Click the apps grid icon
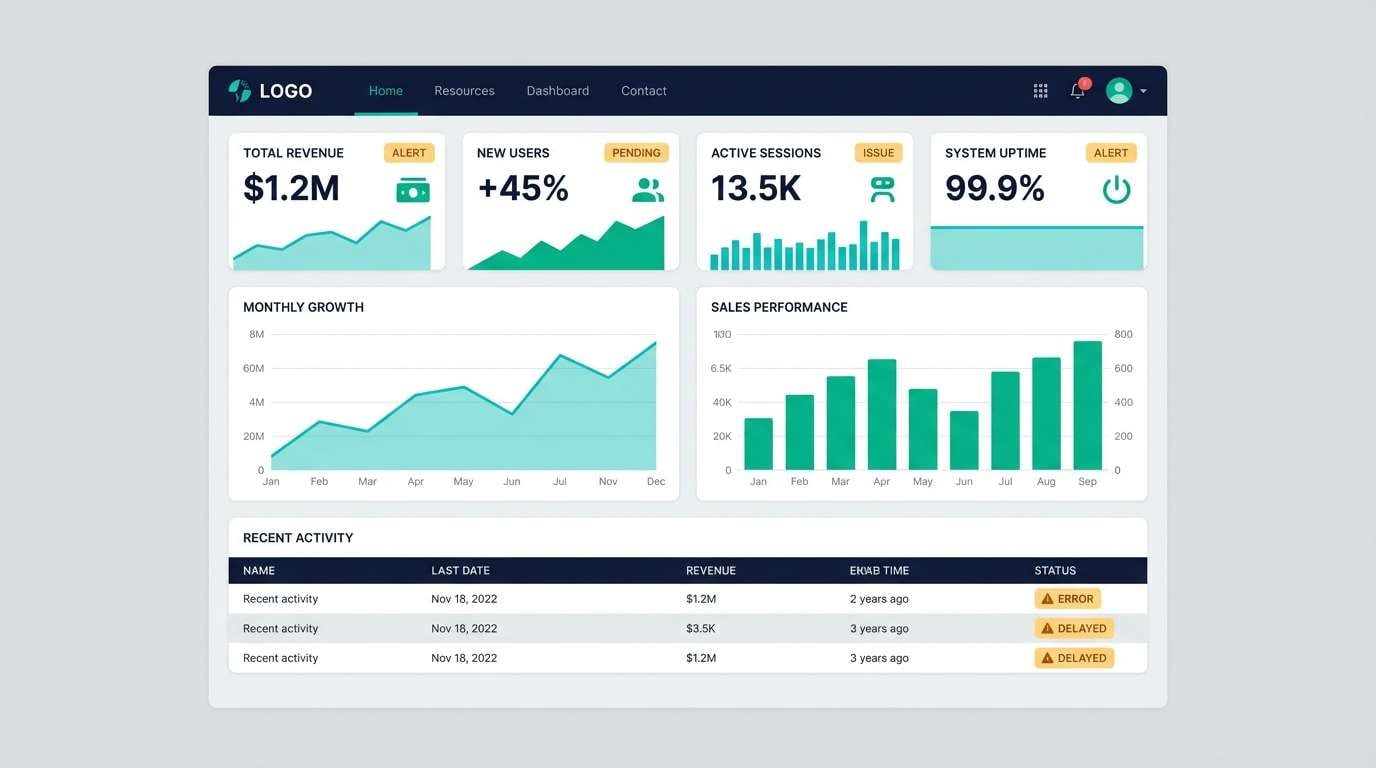 pyautogui.click(x=1040, y=90)
